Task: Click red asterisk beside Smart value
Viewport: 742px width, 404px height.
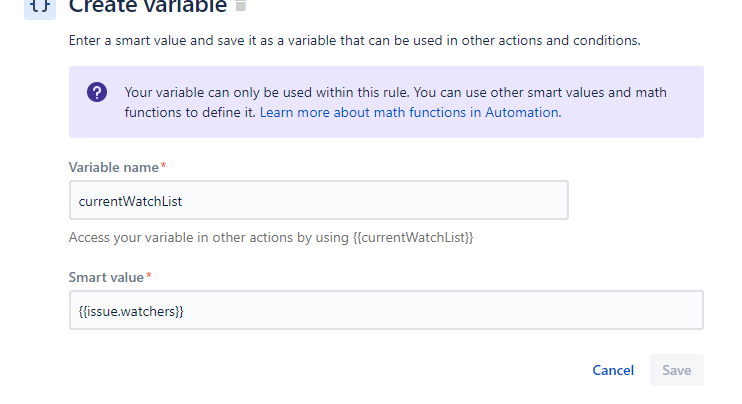Action: 149,275
